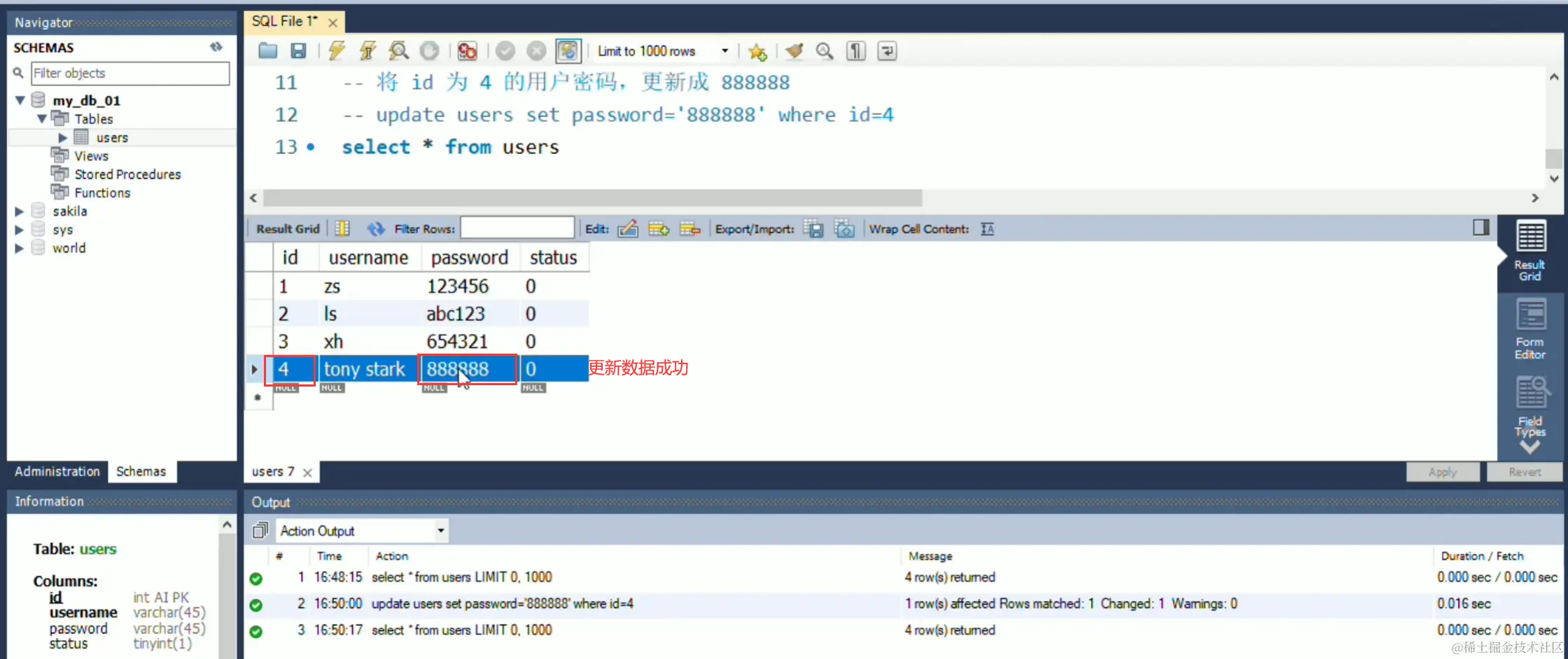Switch to the Administration tab
The width and height of the screenshot is (1568, 659).
point(57,471)
